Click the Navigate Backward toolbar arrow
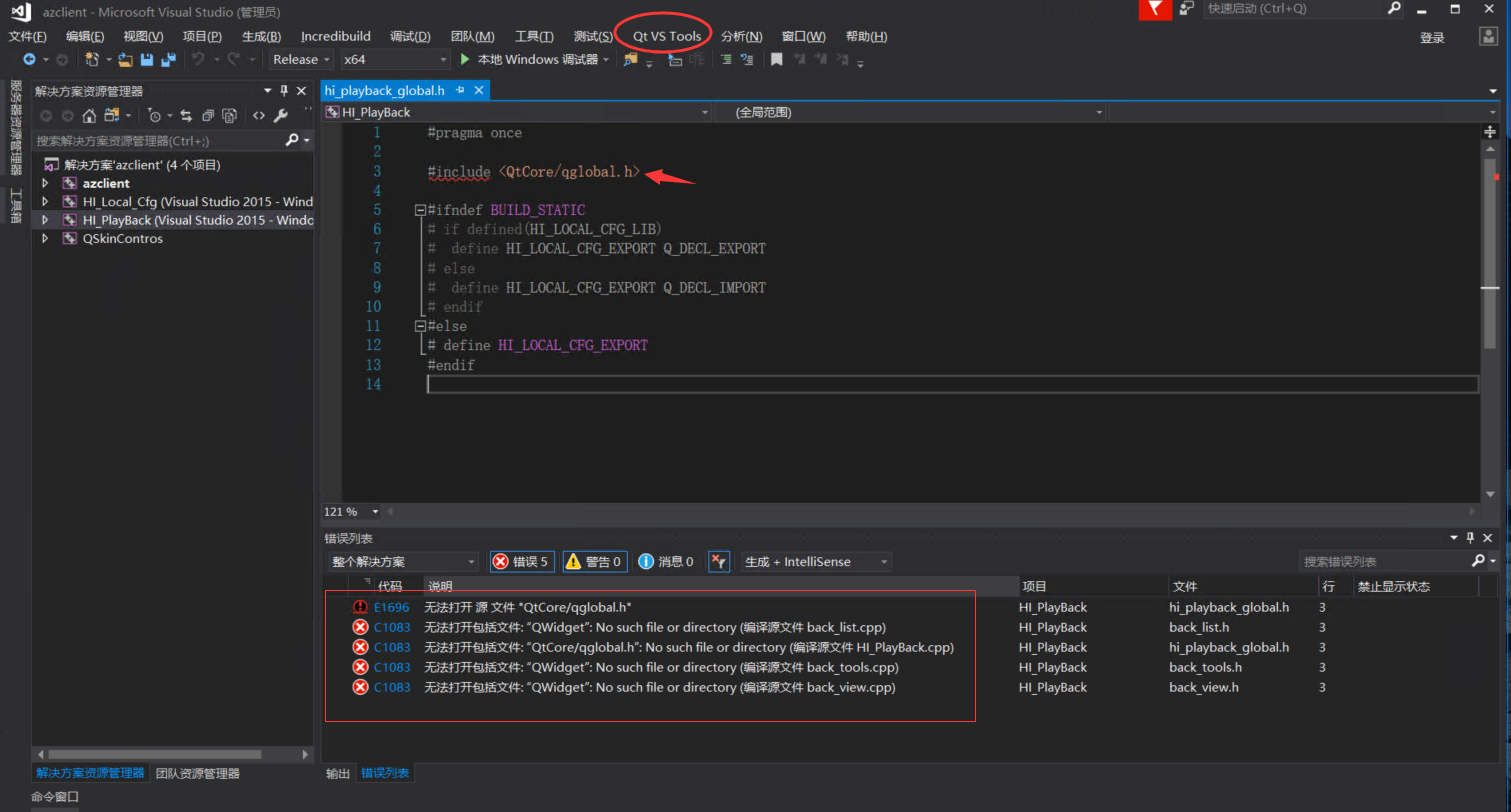The height and width of the screenshot is (812, 1511). (x=29, y=60)
